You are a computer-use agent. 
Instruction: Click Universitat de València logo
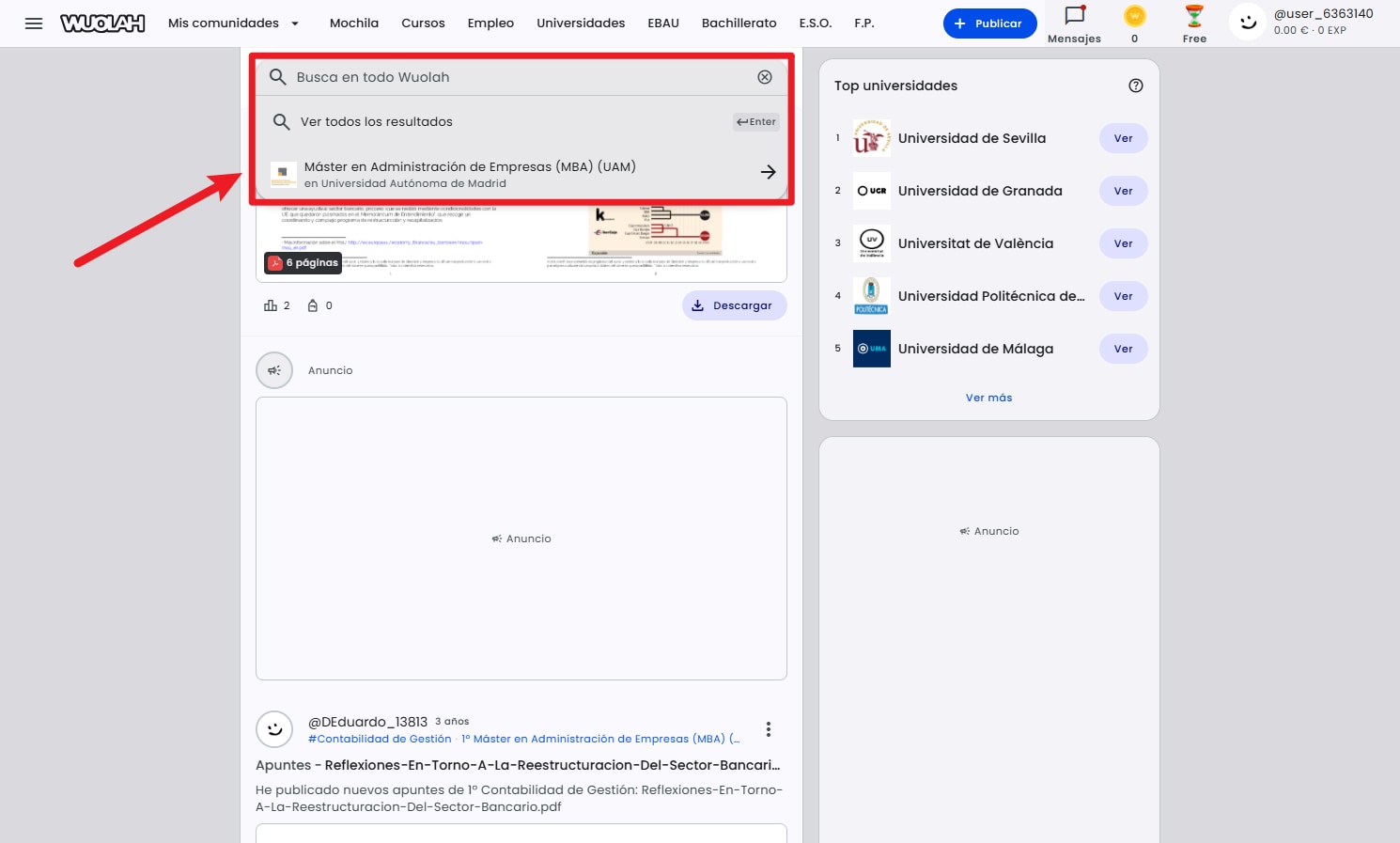click(x=871, y=243)
